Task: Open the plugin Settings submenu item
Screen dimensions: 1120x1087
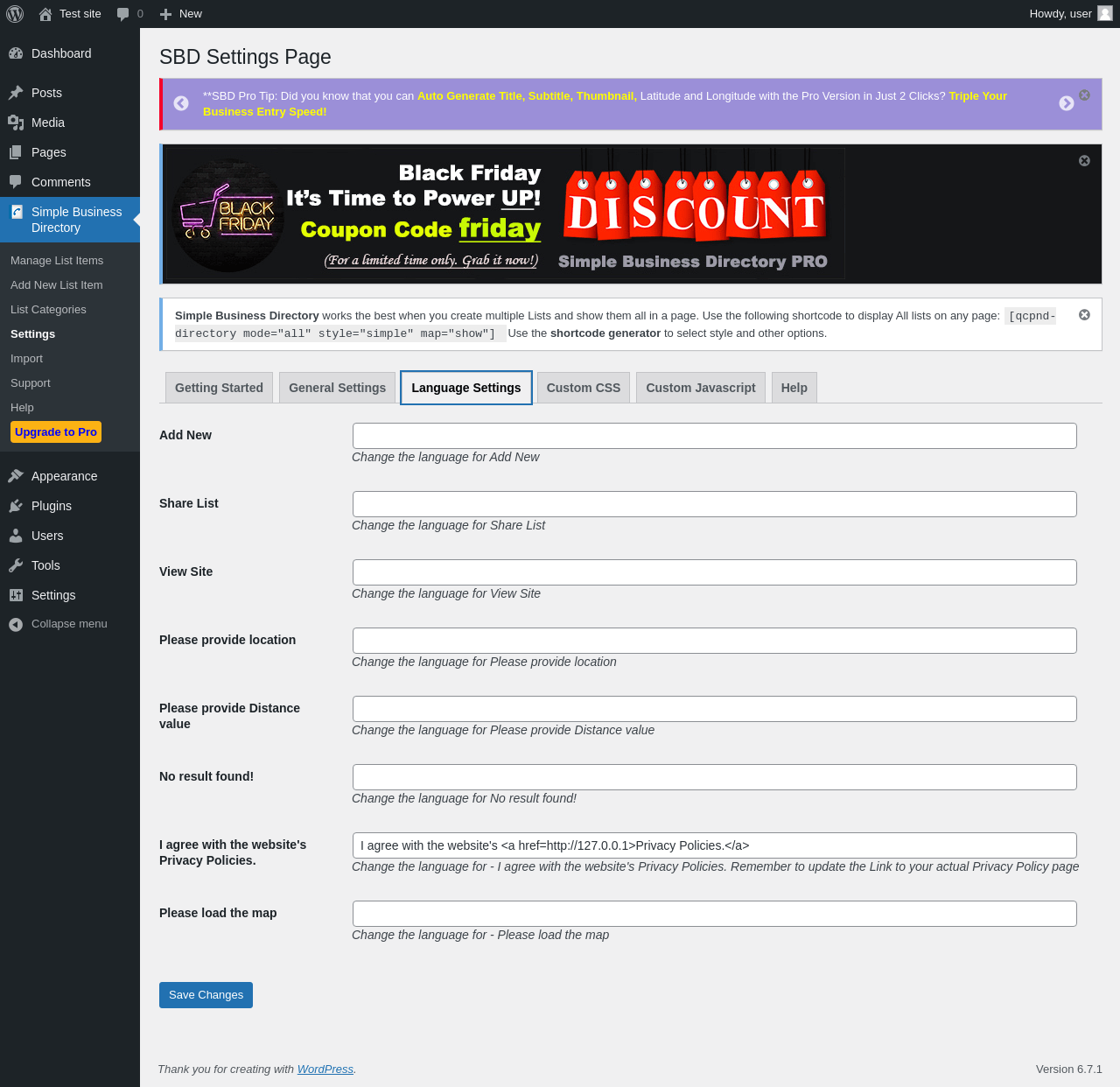Action: pos(32,334)
